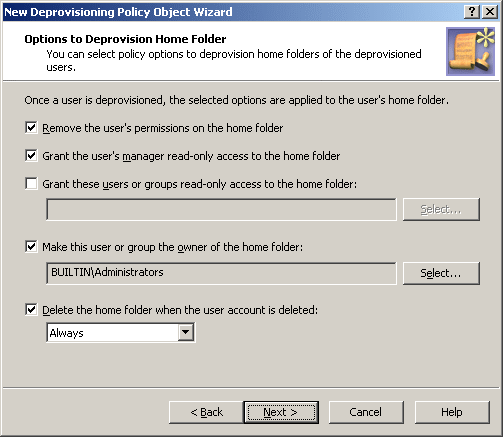Click the Options to Deprovision Home Folder heading
The height and width of the screenshot is (437, 503).
(125, 39)
